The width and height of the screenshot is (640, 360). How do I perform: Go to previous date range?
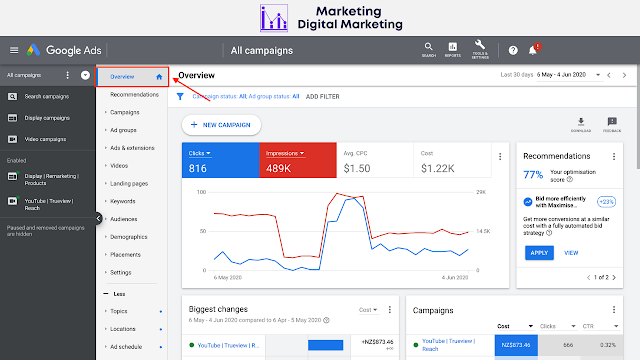609,75
